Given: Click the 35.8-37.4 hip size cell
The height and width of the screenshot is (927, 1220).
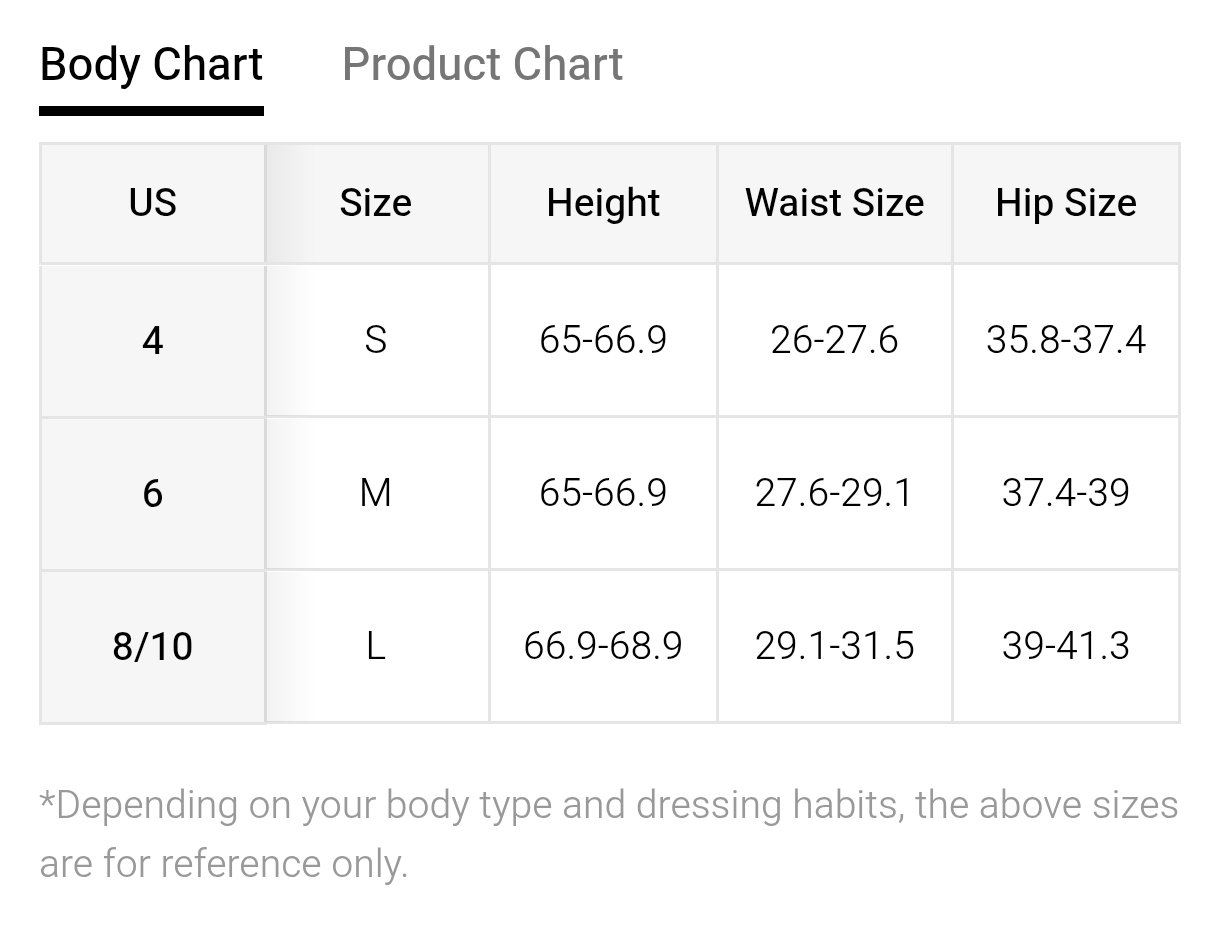Looking at the screenshot, I should [1066, 341].
